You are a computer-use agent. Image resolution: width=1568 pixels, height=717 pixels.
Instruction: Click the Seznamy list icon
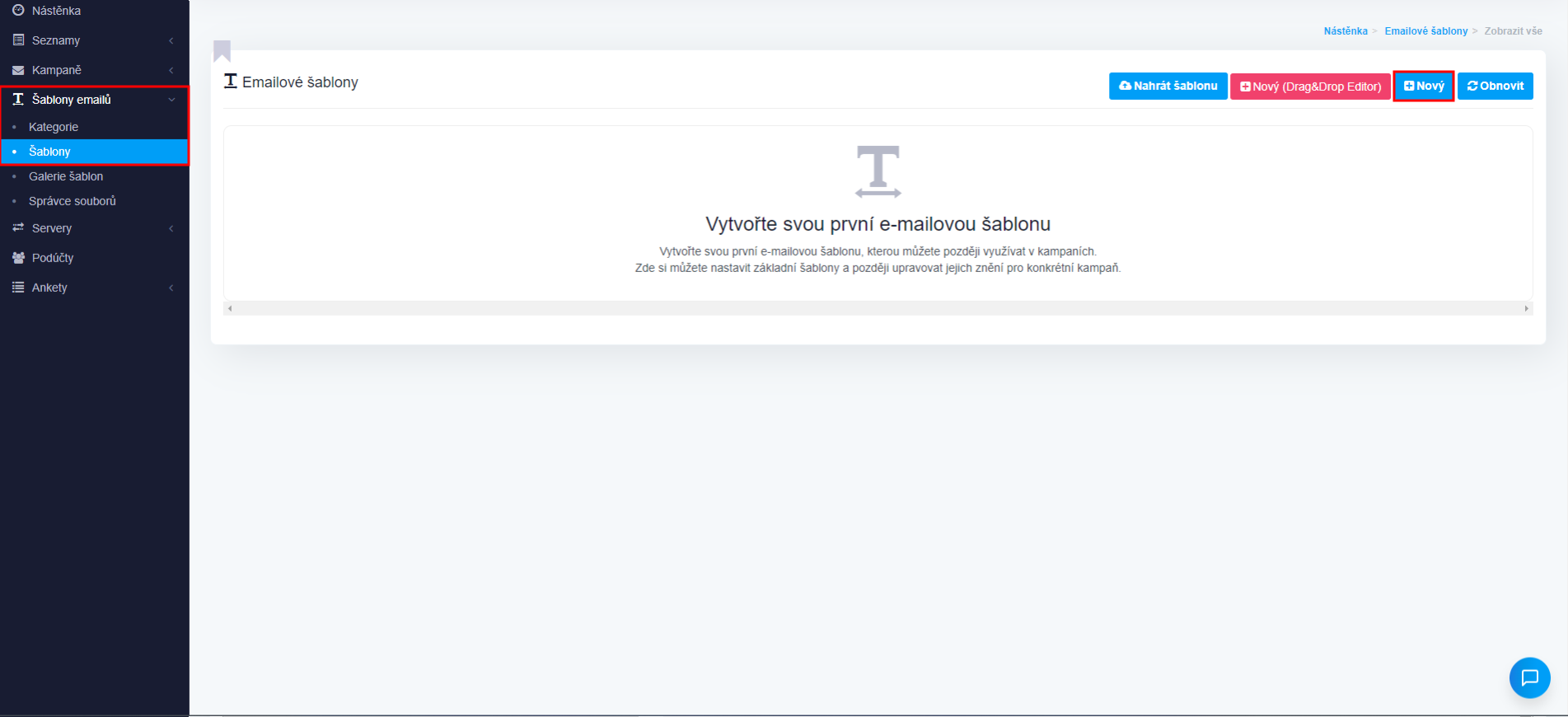pos(18,40)
